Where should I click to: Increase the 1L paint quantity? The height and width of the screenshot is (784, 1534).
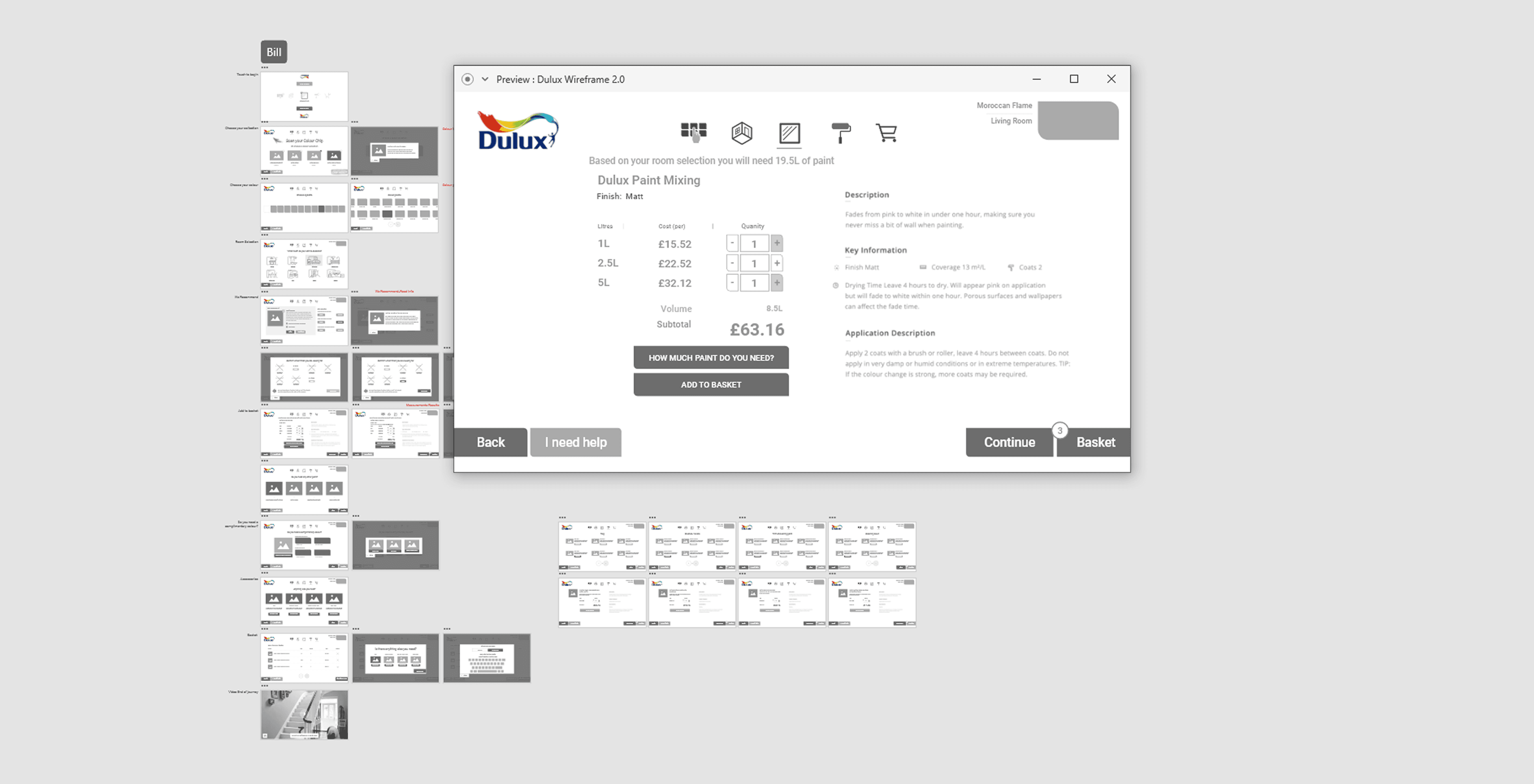click(x=776, y=243)
